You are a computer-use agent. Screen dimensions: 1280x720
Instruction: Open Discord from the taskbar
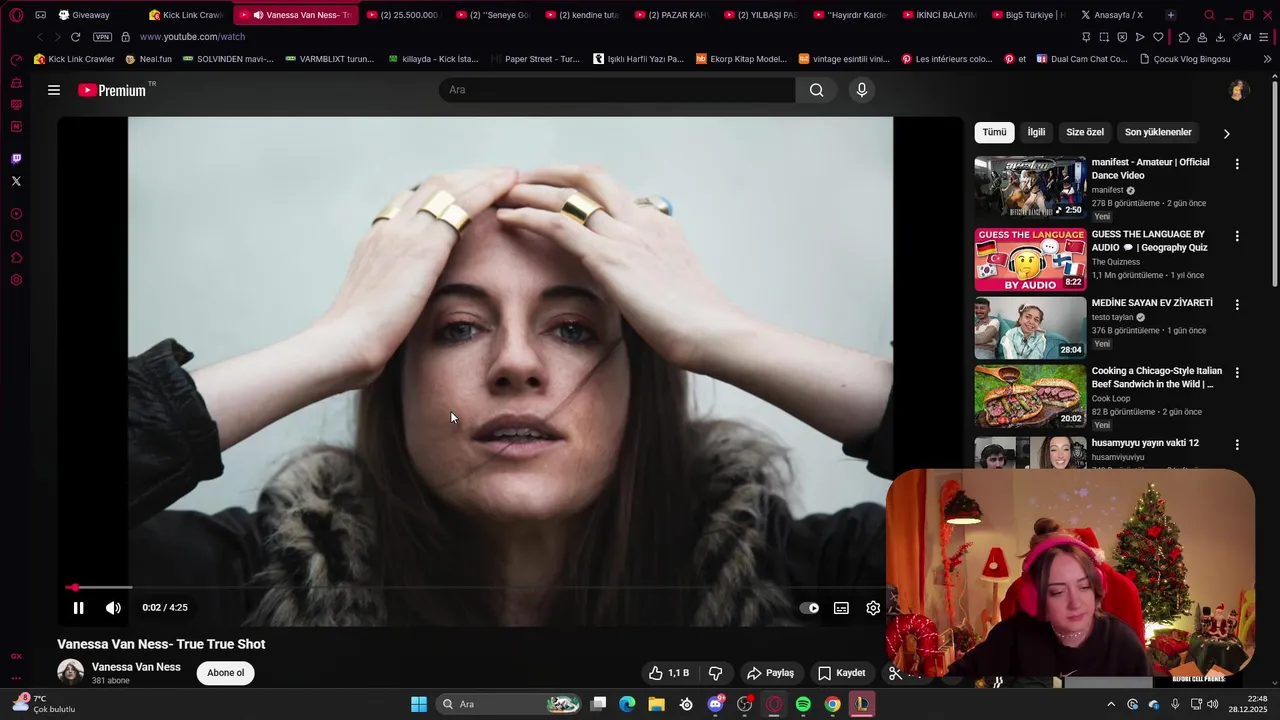pos(716,704)
